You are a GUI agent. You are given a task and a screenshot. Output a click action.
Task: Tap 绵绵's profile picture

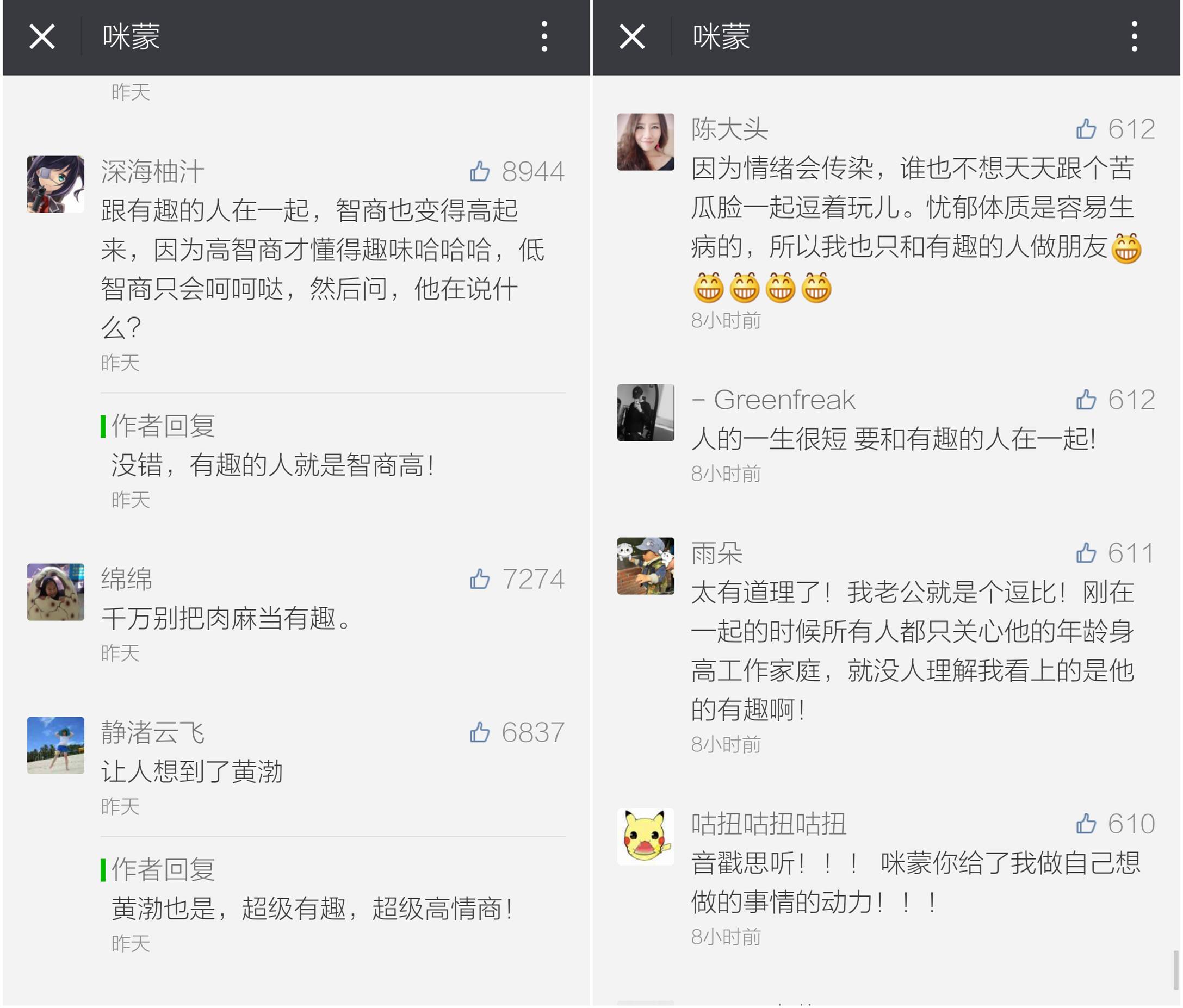(56, 592)
